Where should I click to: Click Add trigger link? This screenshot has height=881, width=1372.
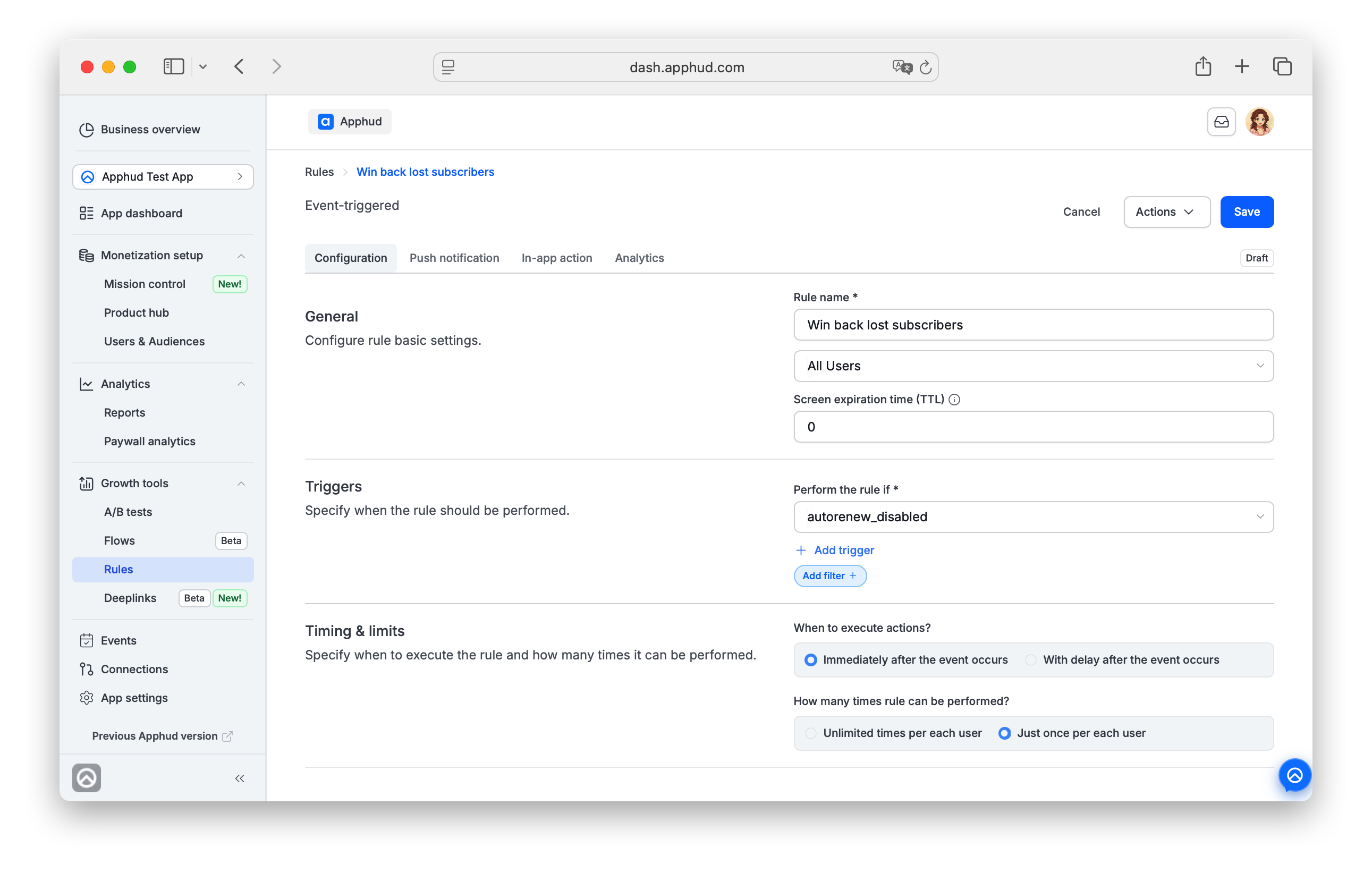[834, 550]
